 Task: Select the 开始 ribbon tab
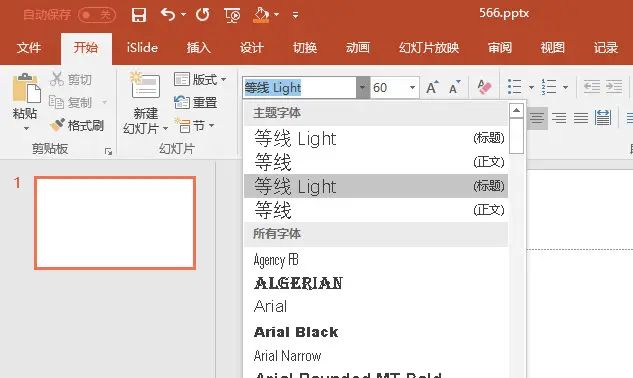(86, 48)
